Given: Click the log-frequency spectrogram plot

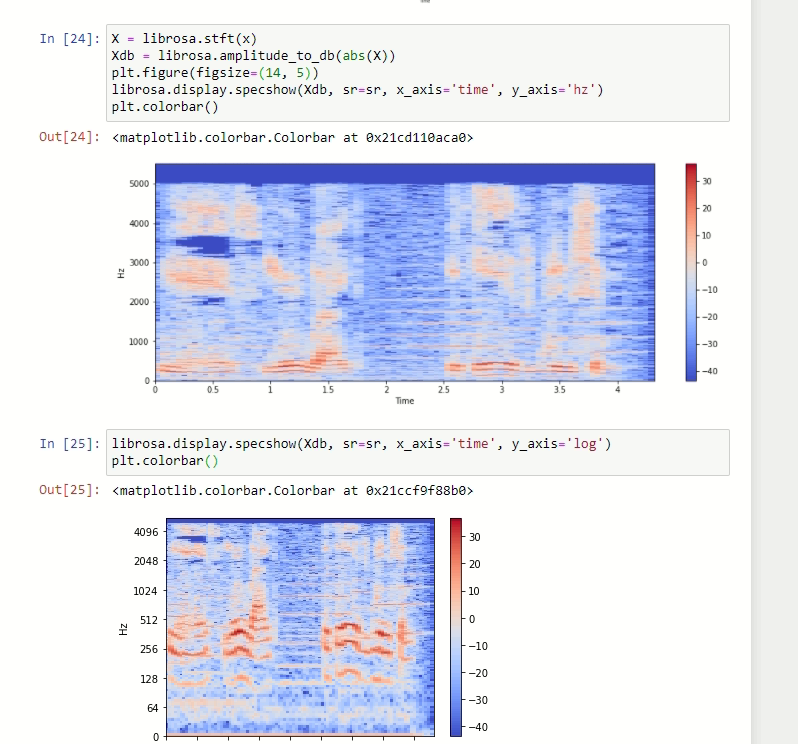Looking at the screenshot, I should (300, 627).
